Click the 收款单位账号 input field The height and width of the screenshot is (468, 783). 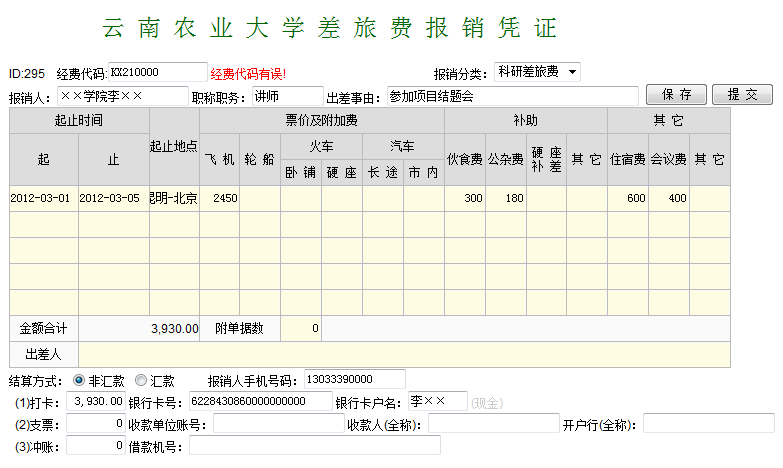[x=279, y=424]
